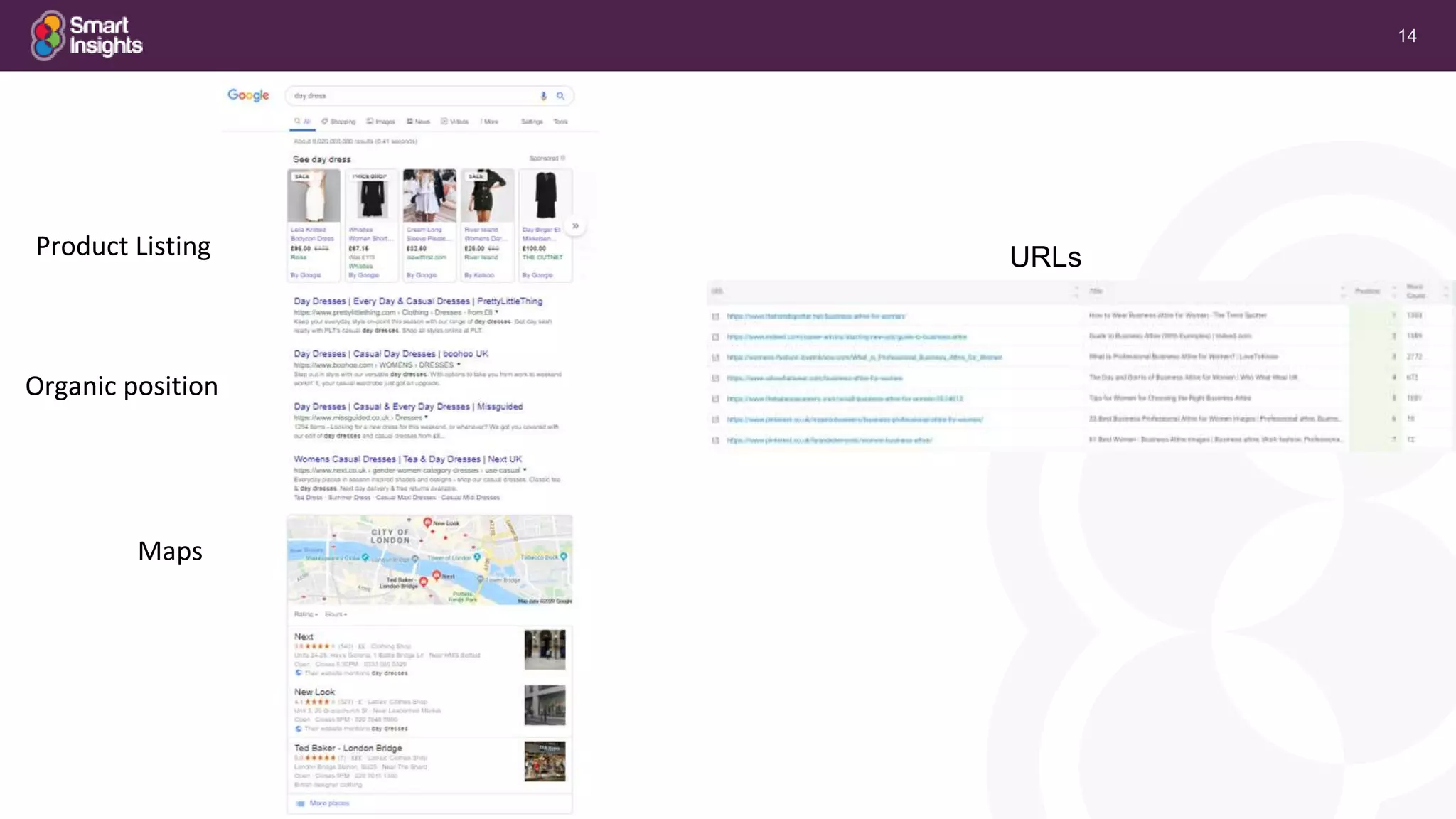This screenshot has height=819, width=1456.
Task: Expand PrettyLittleThing result URL dropdown arrow
Action: [496, 312]
